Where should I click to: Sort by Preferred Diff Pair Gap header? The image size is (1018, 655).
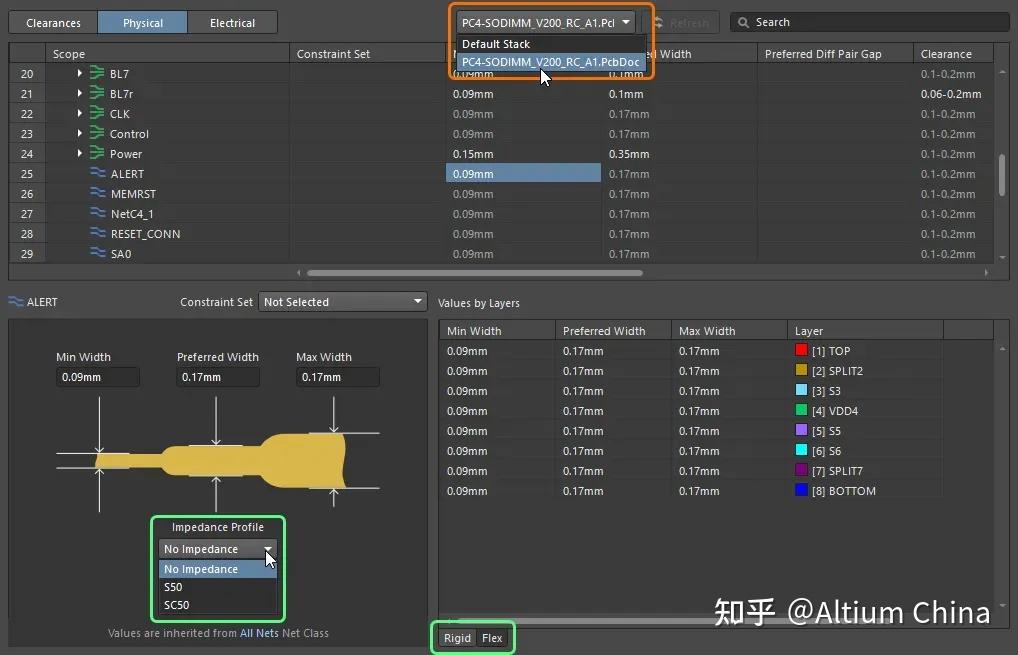point(835,54)
